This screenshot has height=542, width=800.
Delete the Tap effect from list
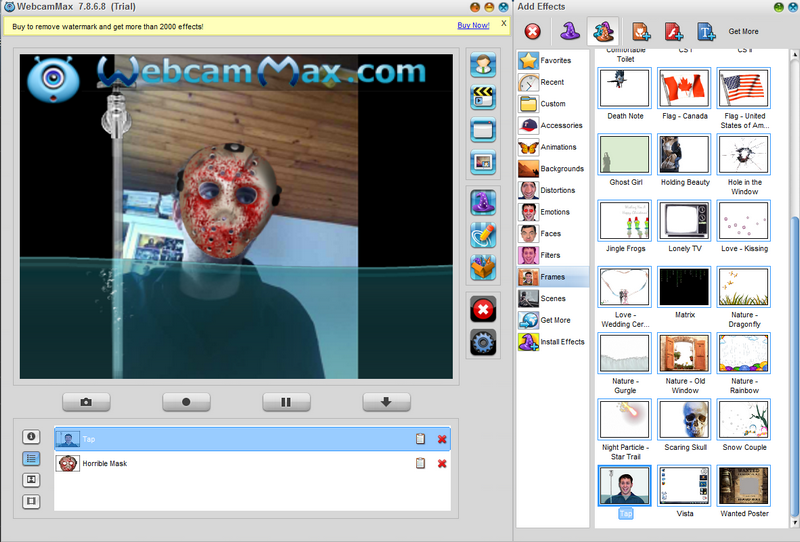[442, 439]
